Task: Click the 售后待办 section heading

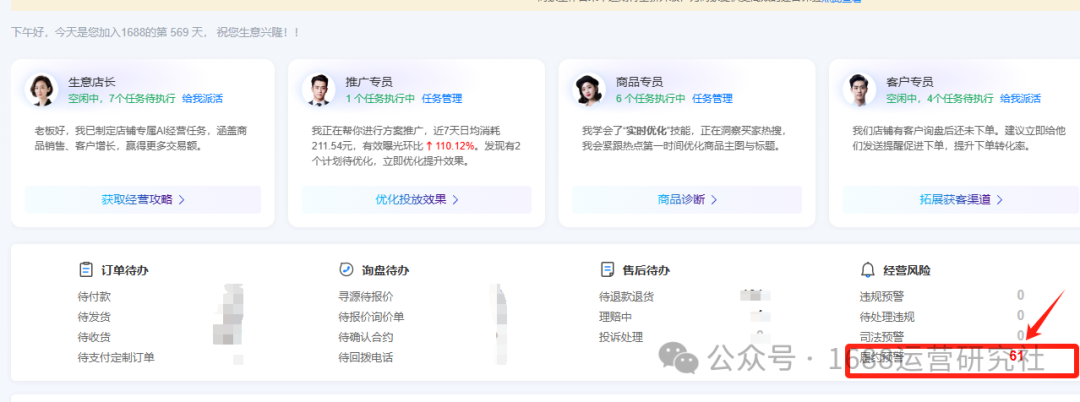Action: pos(646,271)
